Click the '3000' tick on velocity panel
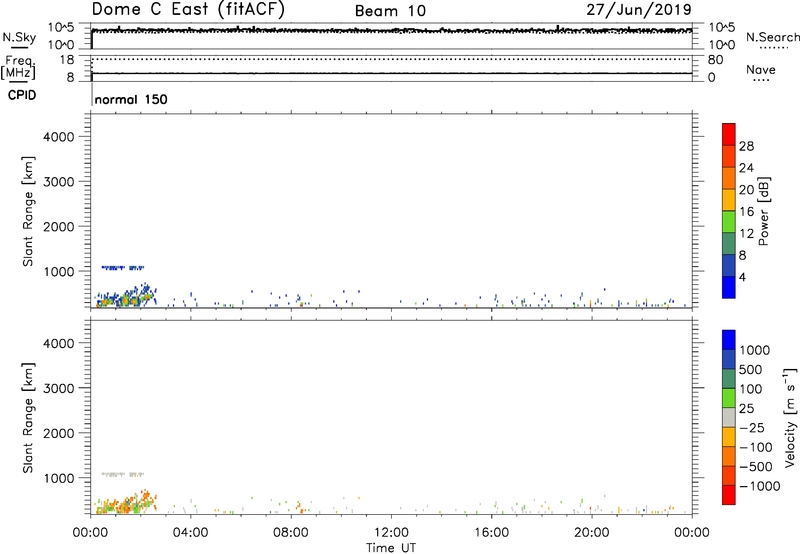Screen dimensions: 800x554 point(58,388)
